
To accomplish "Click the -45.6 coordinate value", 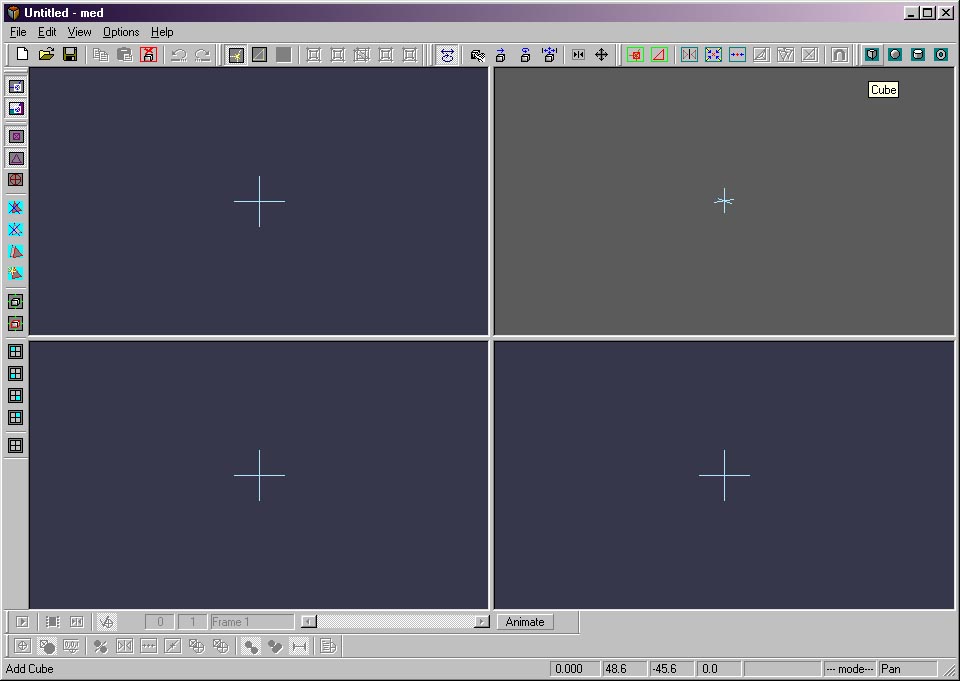I will (x=664, y=669).
